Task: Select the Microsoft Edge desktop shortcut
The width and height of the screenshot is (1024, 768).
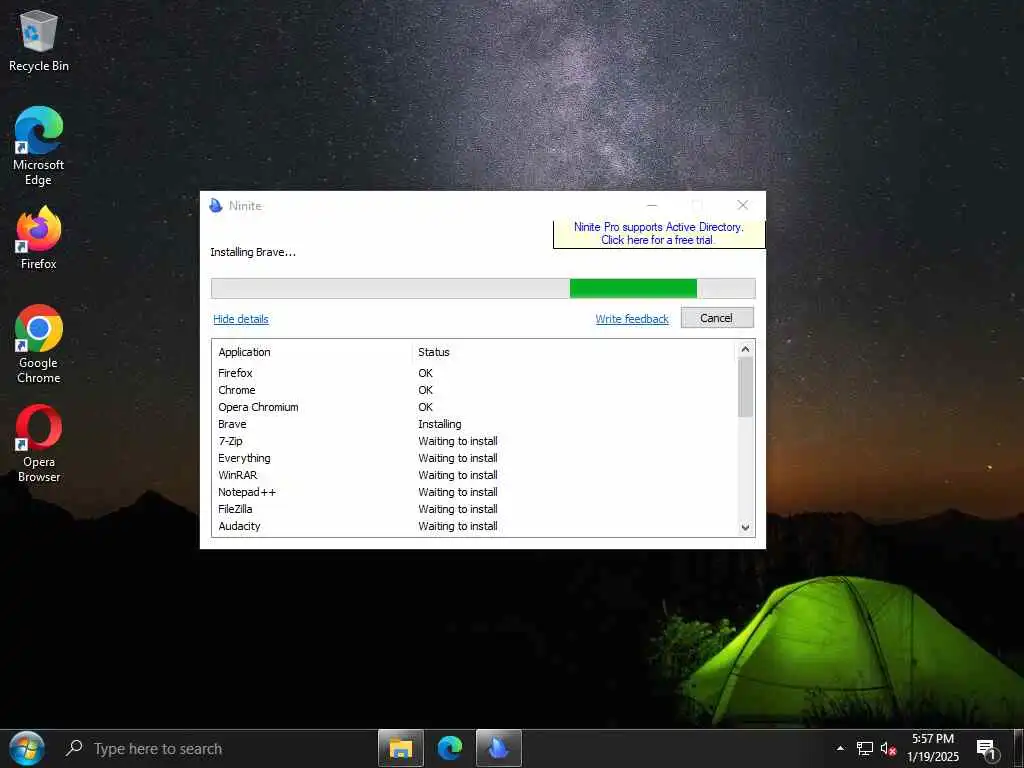Action: [x=39, y=146]
